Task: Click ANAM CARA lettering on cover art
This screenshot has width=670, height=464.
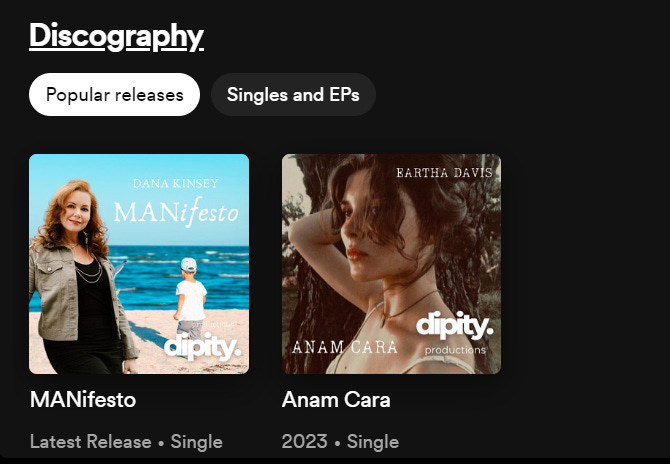Action: tap(344, 347)
